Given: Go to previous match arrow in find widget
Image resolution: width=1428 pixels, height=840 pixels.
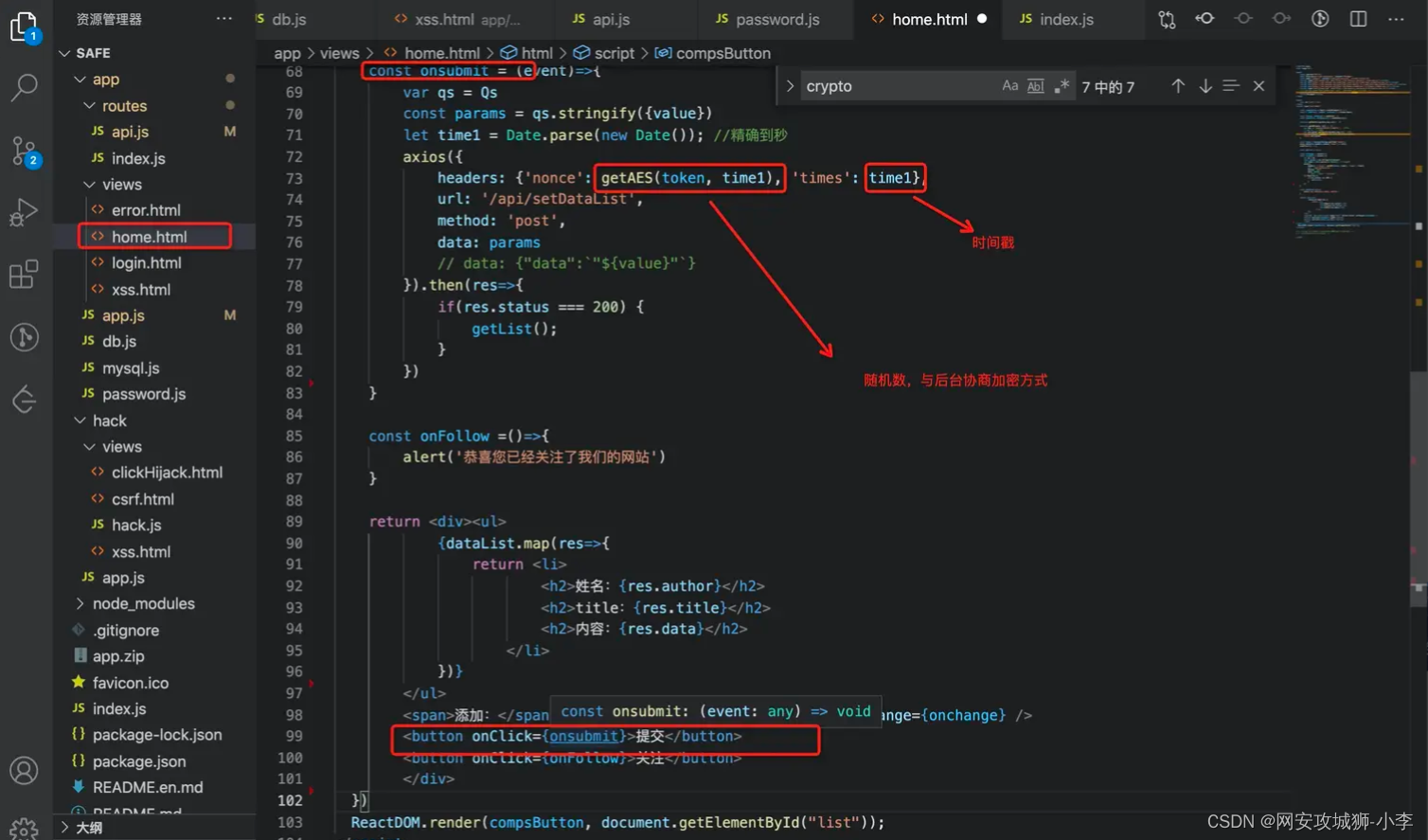Looking at the screenshot, I should pos(1178,86).
